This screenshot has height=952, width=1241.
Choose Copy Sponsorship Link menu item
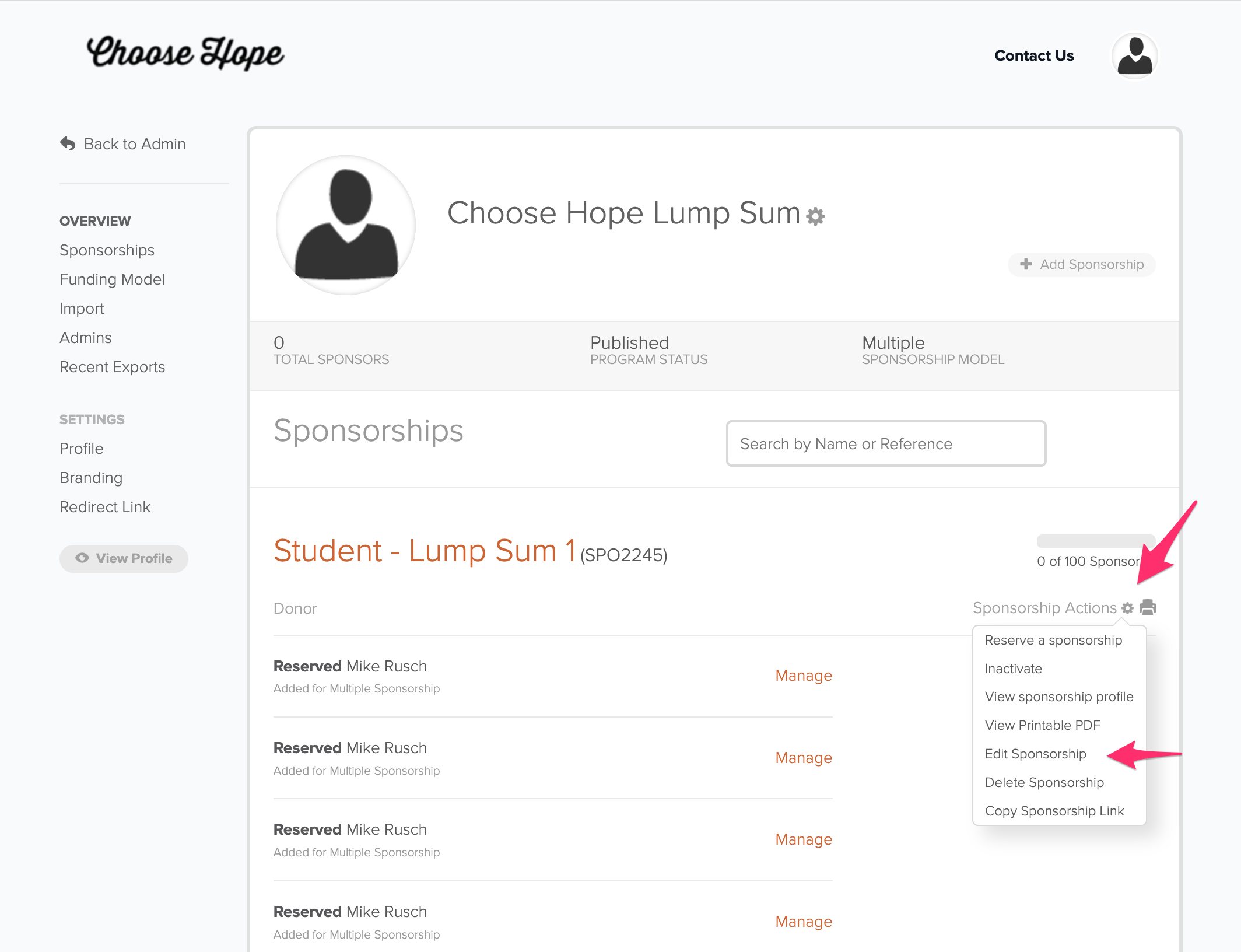tap(1054, 811)
